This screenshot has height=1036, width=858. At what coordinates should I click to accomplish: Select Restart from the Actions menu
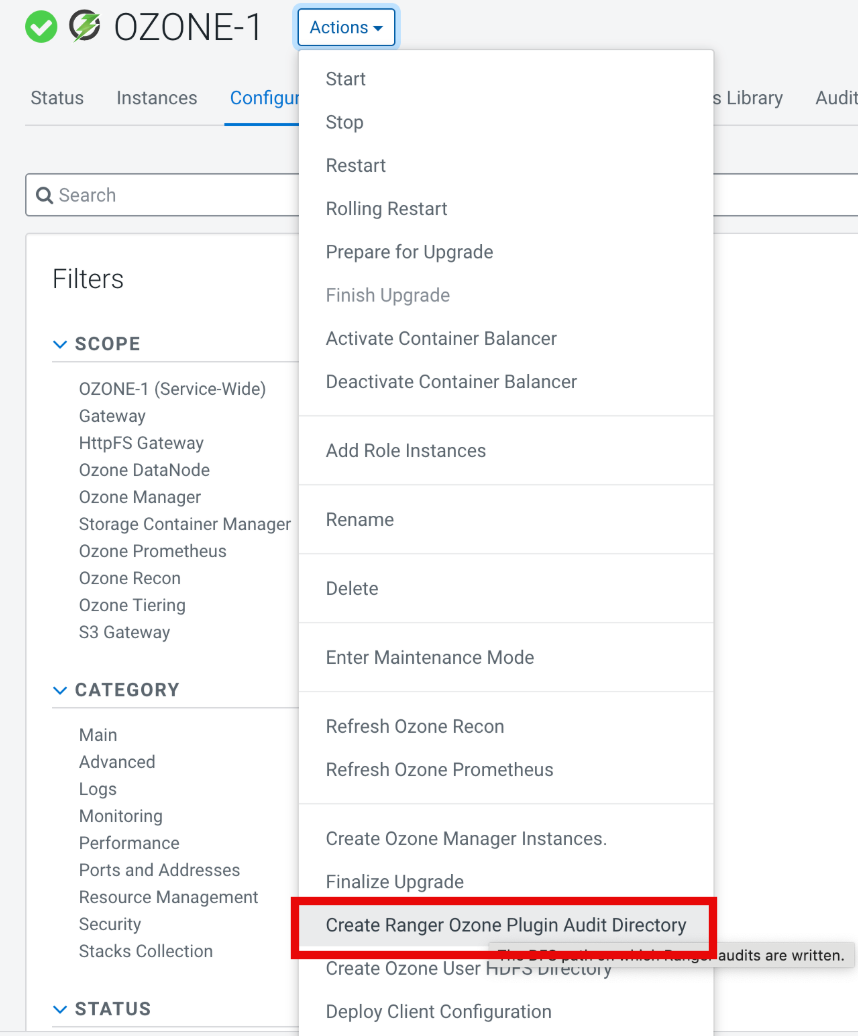[356, 166]
